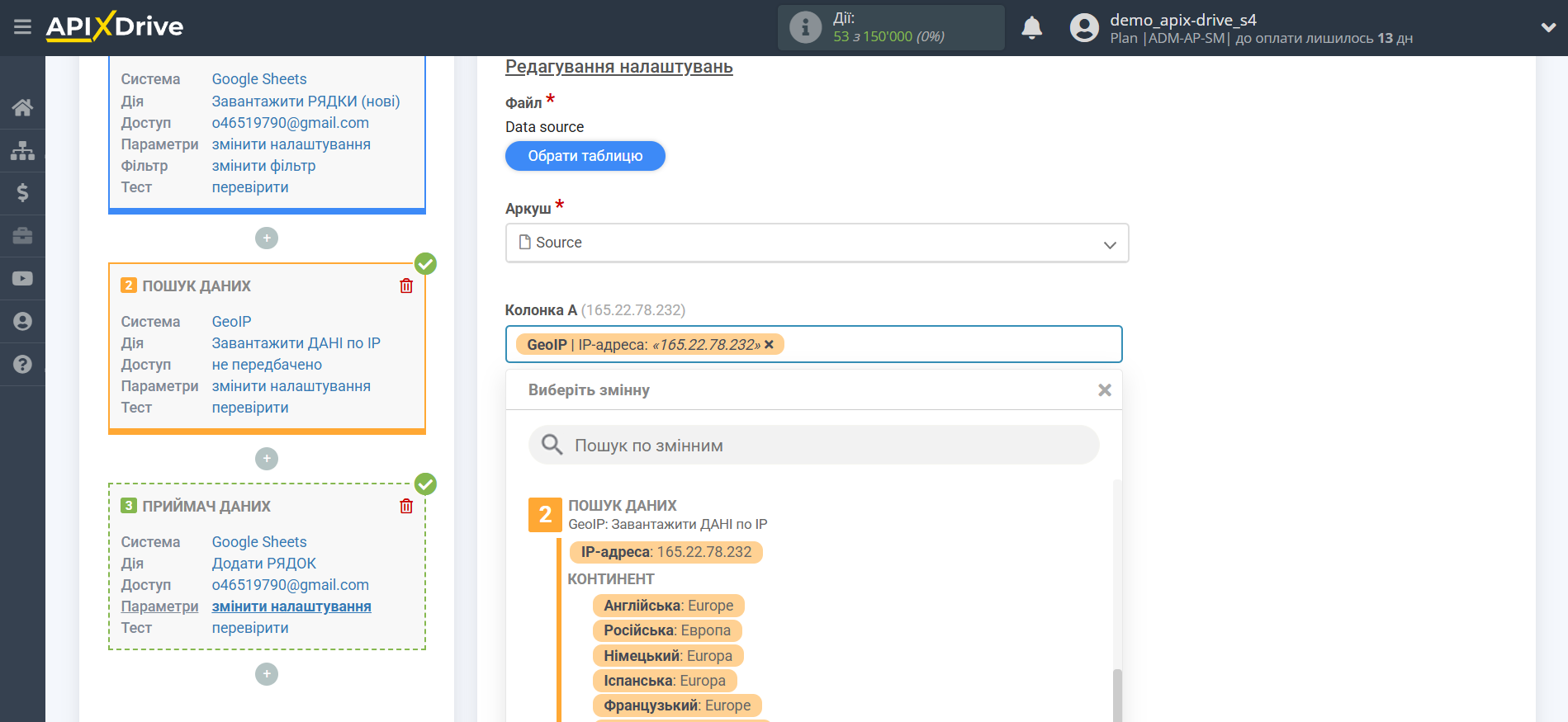Click змінити налаштування in ПОШУК ДАНИХ

pyautogui.click(x=291, y=385)
